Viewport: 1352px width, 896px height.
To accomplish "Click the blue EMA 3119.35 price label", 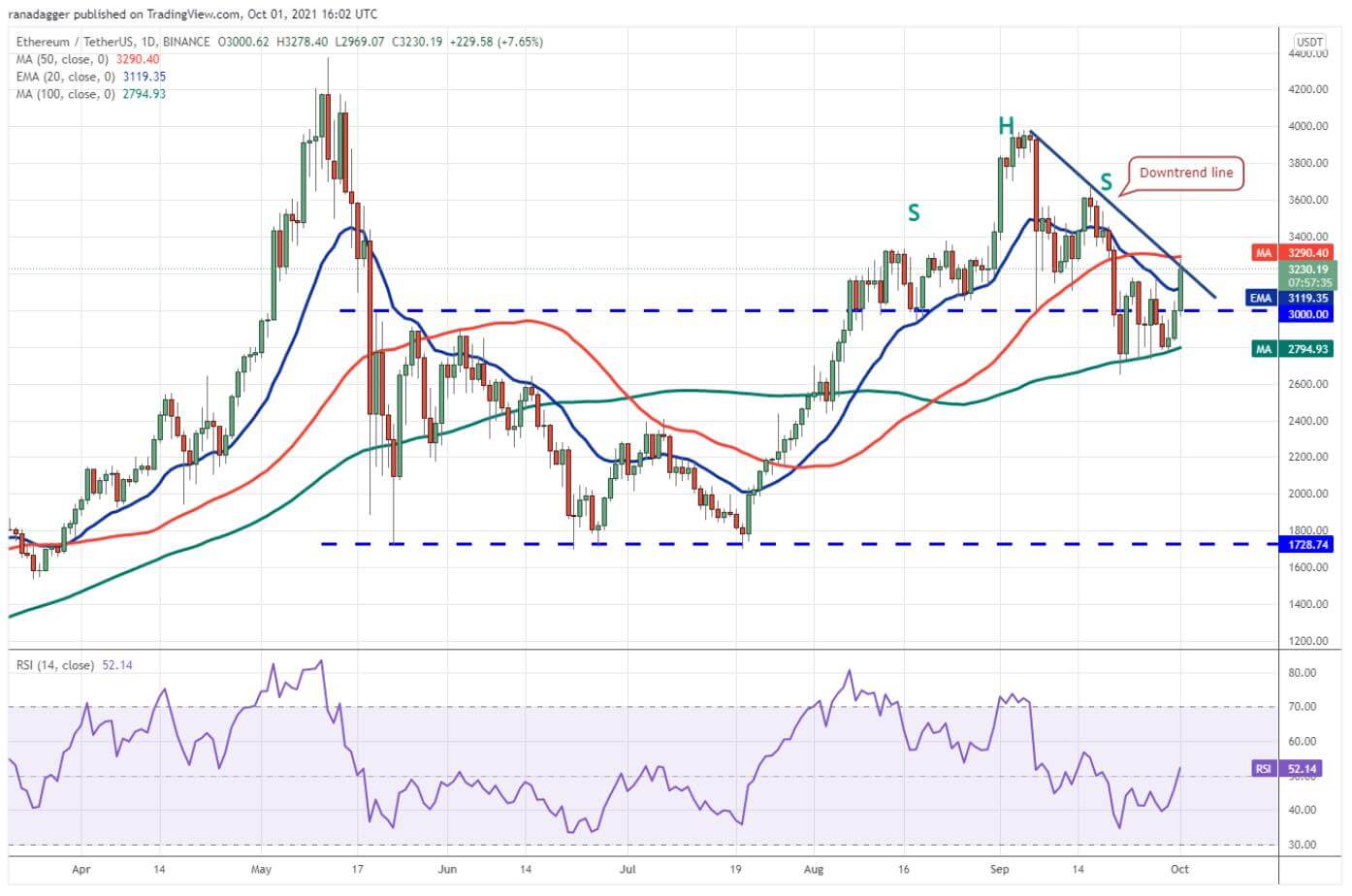I will pos(1291,299).
